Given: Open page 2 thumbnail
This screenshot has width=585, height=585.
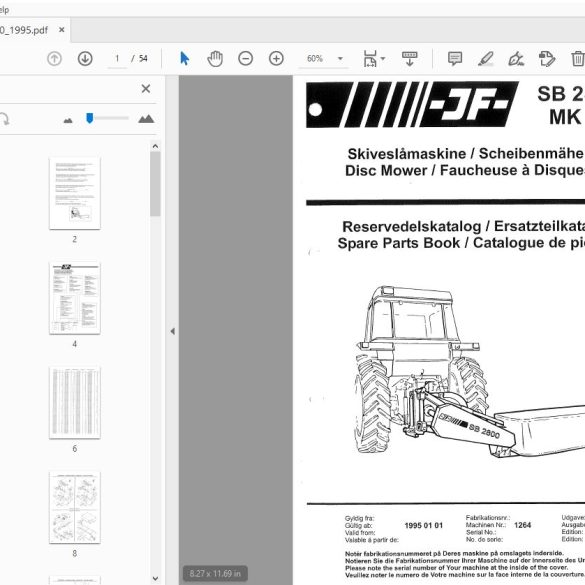Looking at the screenshot, I should pyautogui.click(x=75, y=193).
